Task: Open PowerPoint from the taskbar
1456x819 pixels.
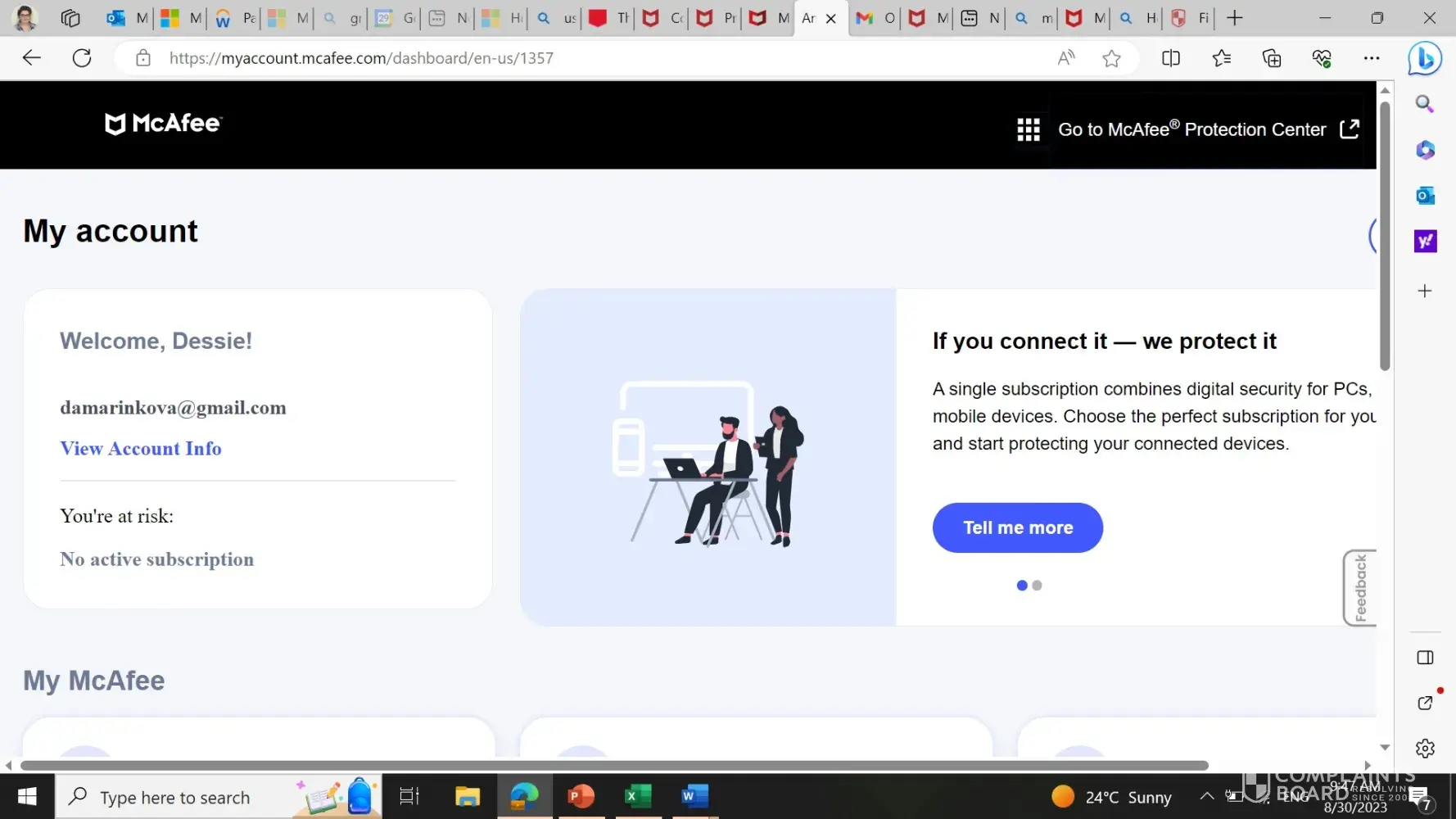Action: point(581,797)
